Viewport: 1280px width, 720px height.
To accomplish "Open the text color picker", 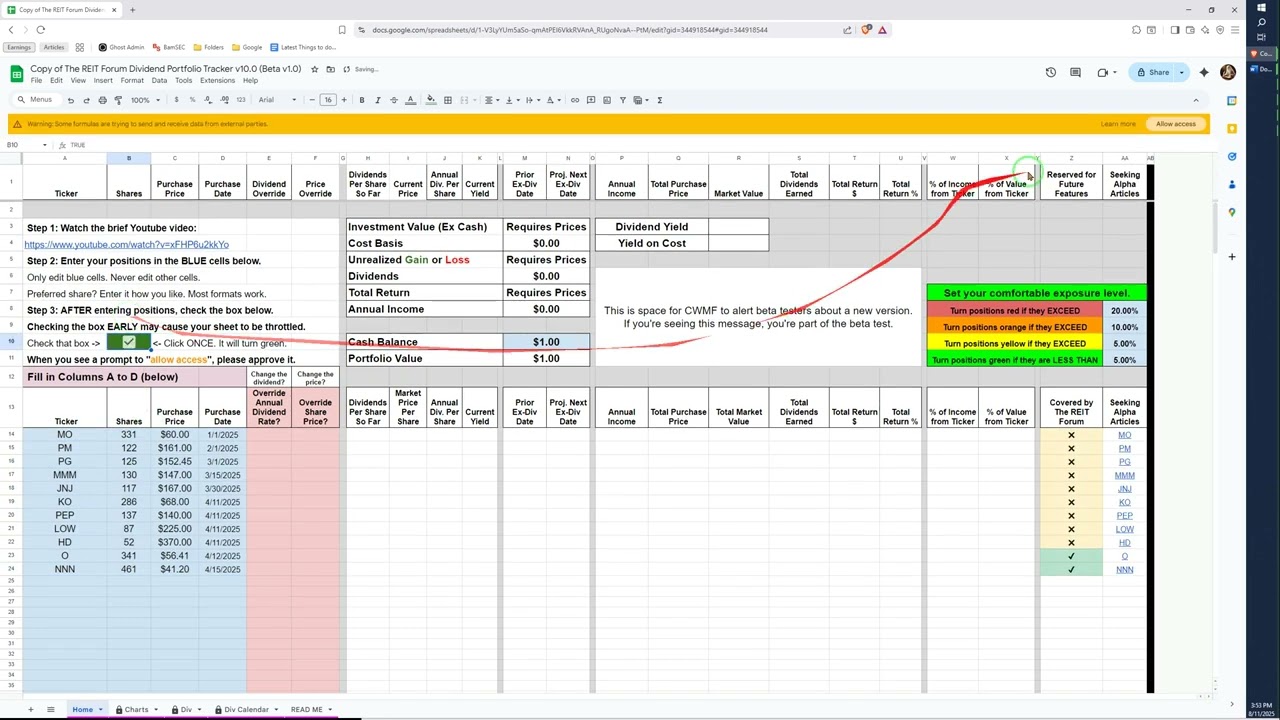I will 410,100.
